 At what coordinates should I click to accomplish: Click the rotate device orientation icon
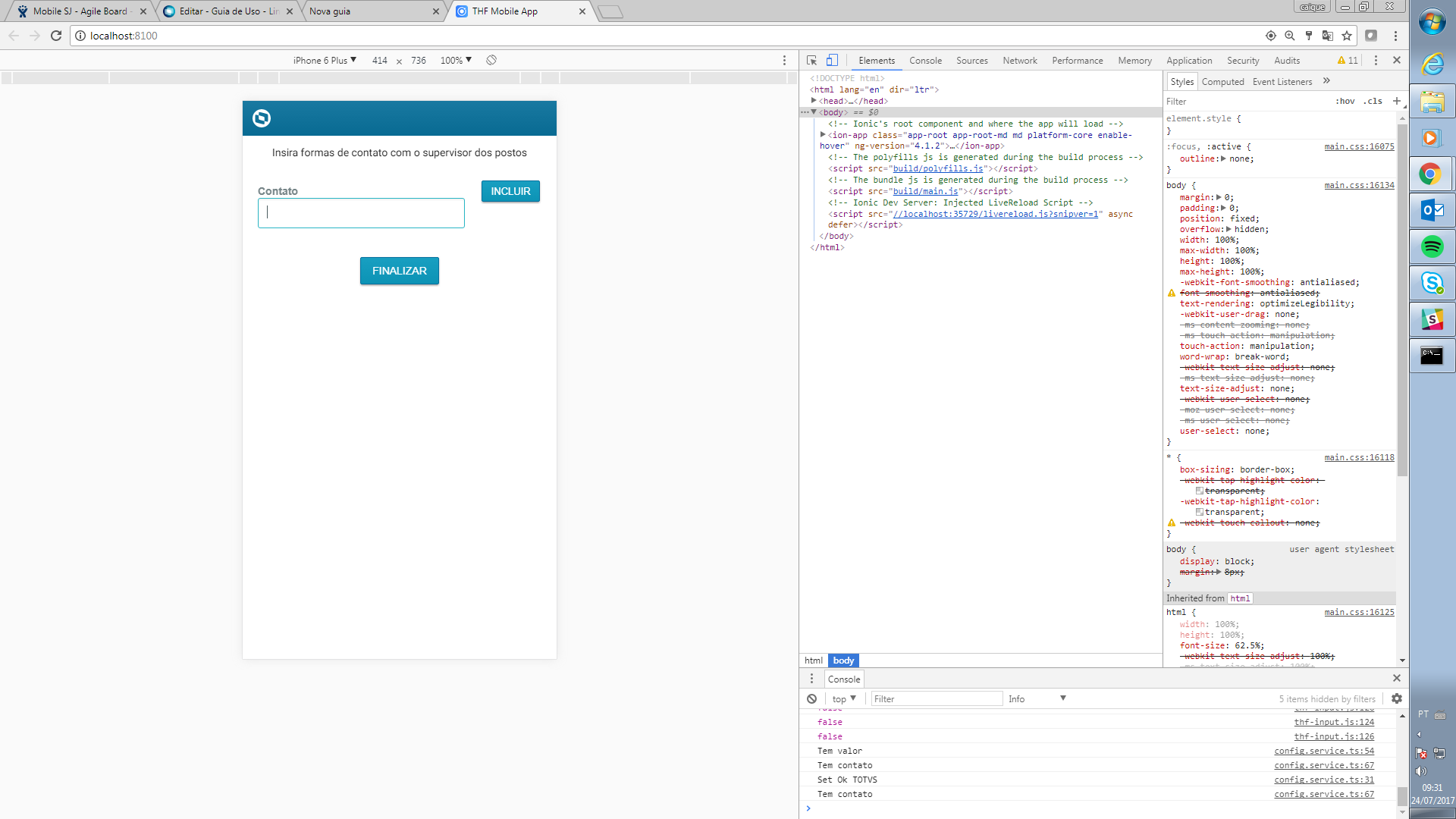(491, 60)
